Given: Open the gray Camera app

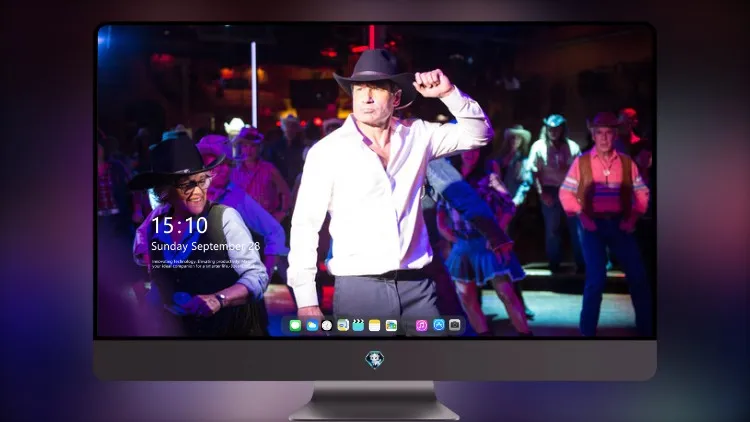Looking at the screenshot, I should (x=455, y=325).
